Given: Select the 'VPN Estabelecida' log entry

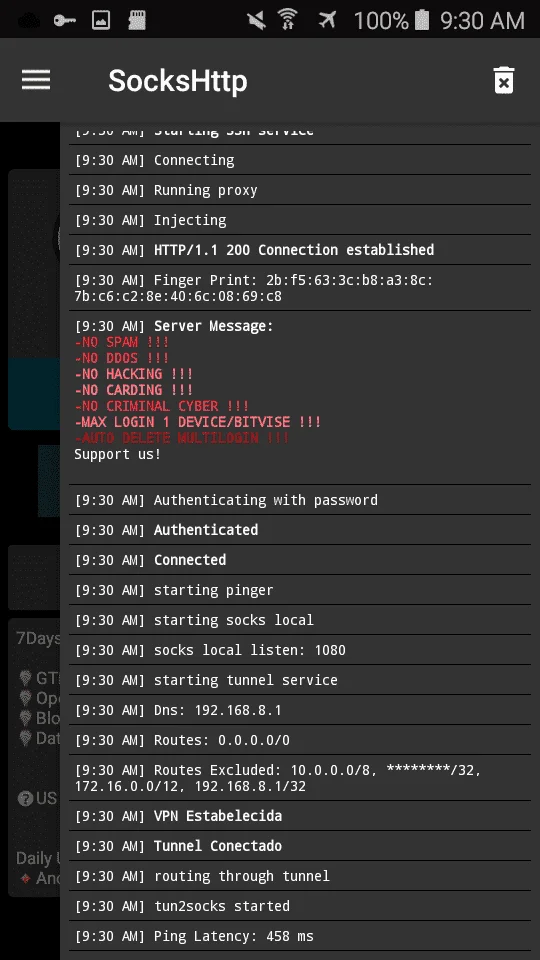Looking at the screenshot, I should [299, 816].
